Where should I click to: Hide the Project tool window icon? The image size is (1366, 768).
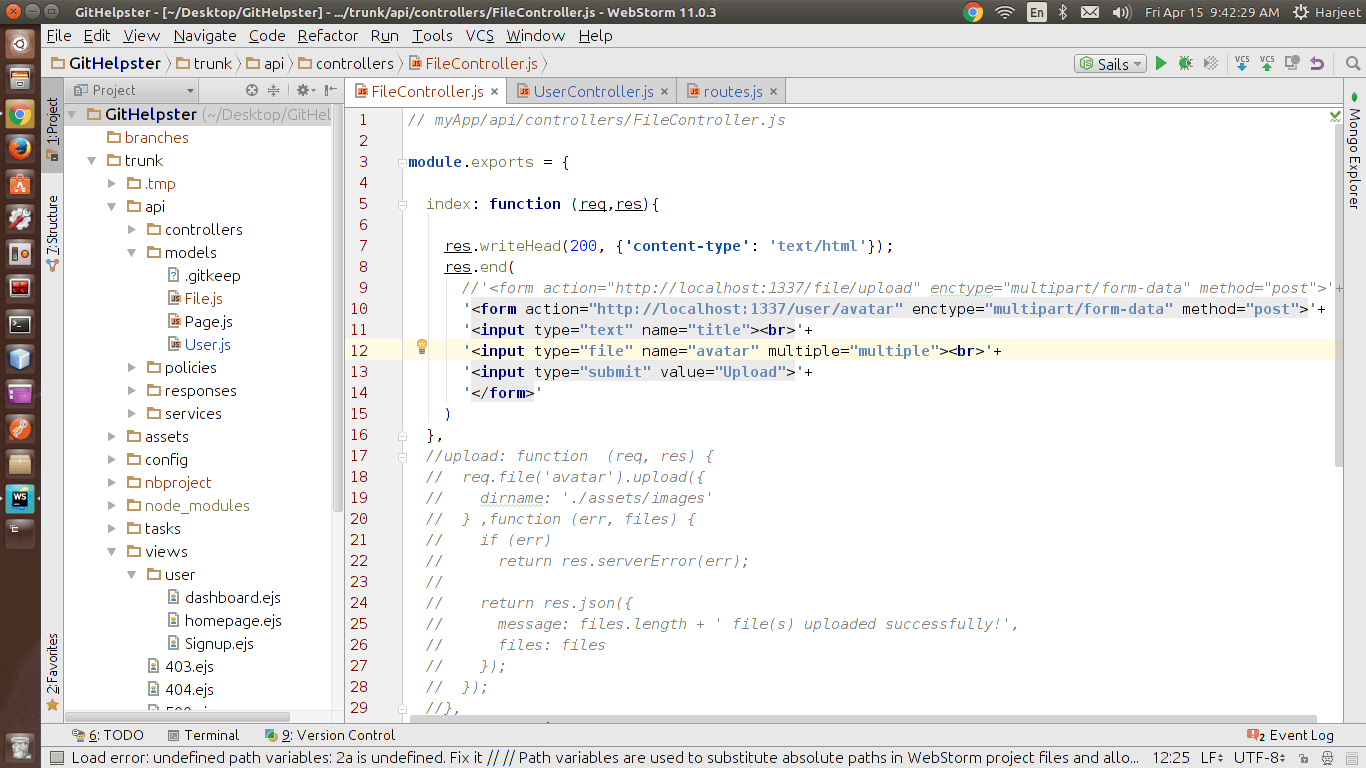tap(329, 90)
